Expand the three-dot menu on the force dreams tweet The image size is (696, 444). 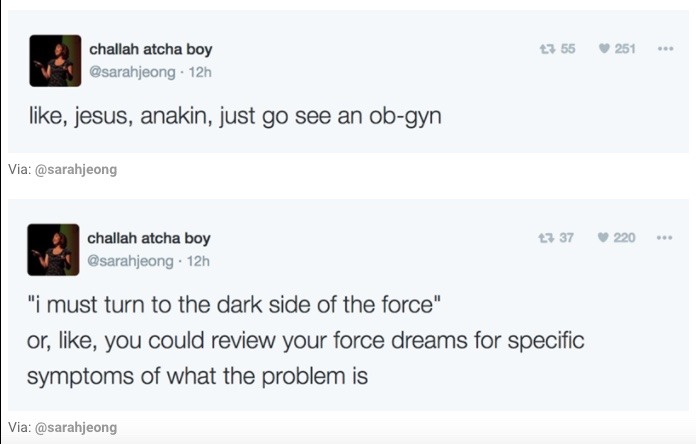(x=665, y=237)
